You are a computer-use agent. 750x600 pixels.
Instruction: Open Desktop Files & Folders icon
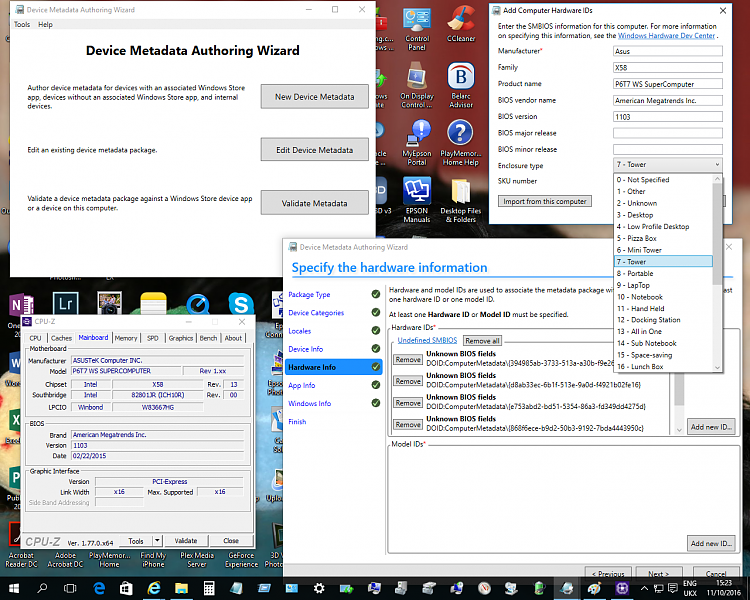point(461,200)
